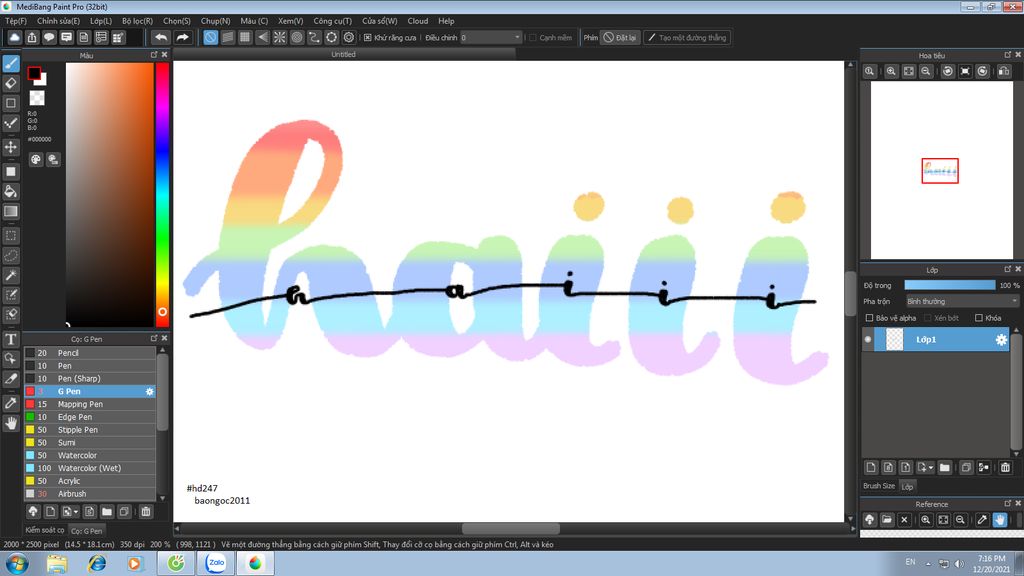Undock the Màu panel with float icon
1024x576 pixels.
coord(154,55)
